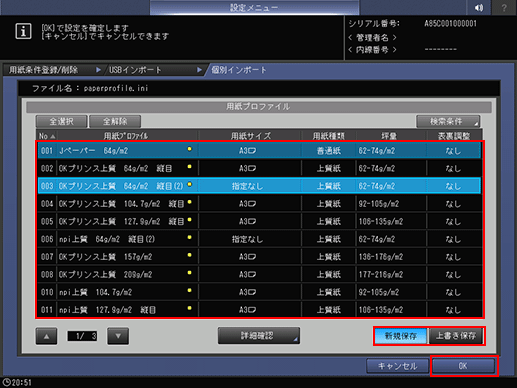This screenshot has height=388, width=517.
Task: Click 全選択 select all button
Action: (x=61, y=121)
